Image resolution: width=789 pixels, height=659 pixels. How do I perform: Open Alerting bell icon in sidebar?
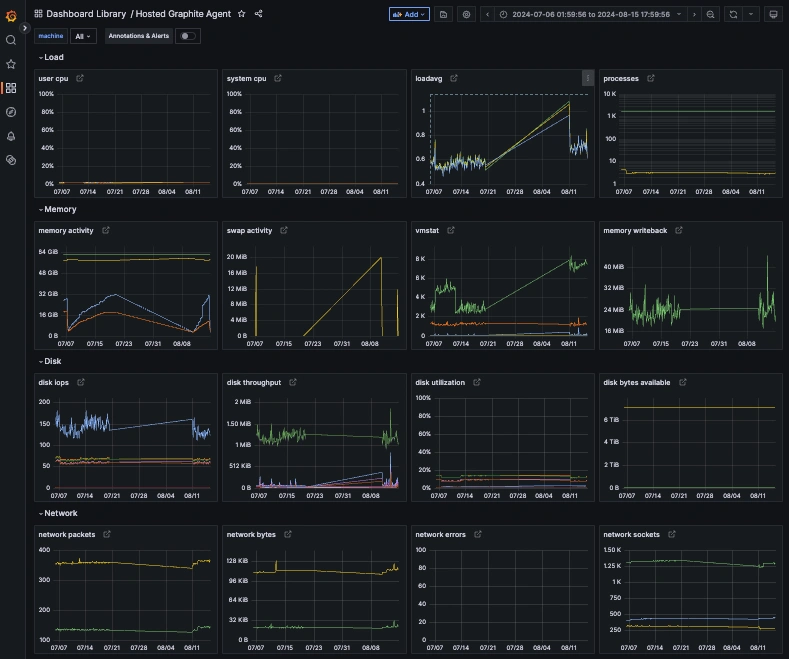pyautogui.click(x=11, y=136)
